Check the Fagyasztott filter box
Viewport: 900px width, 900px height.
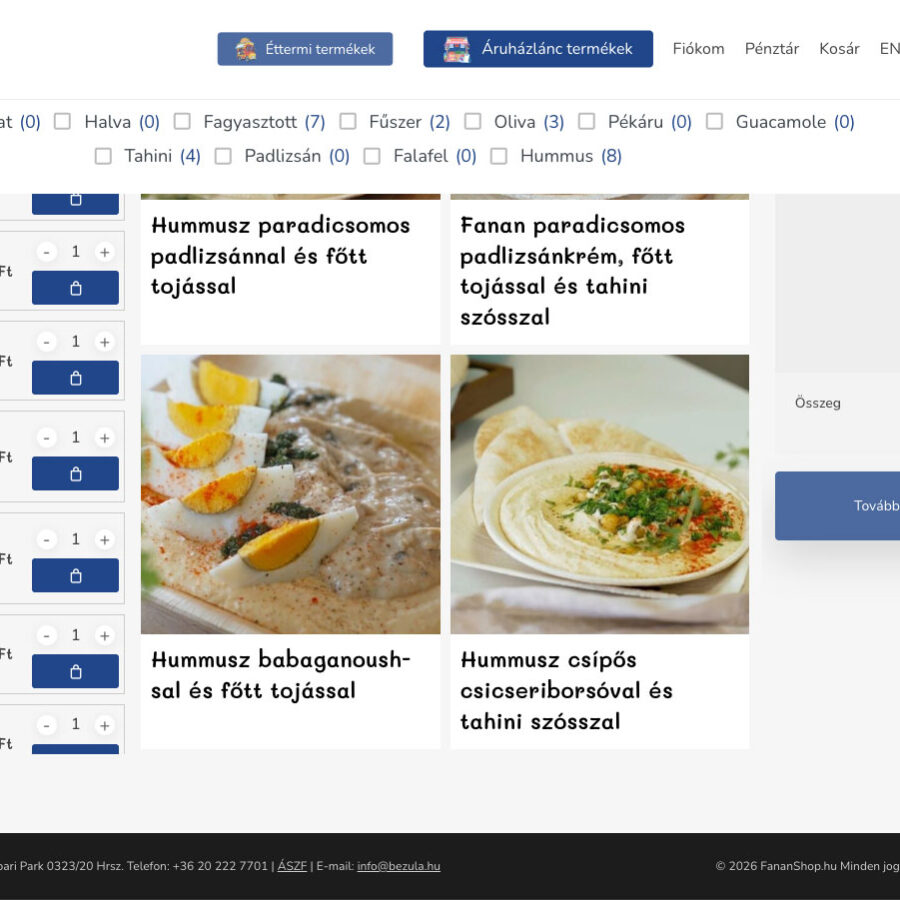coord(182,122)
